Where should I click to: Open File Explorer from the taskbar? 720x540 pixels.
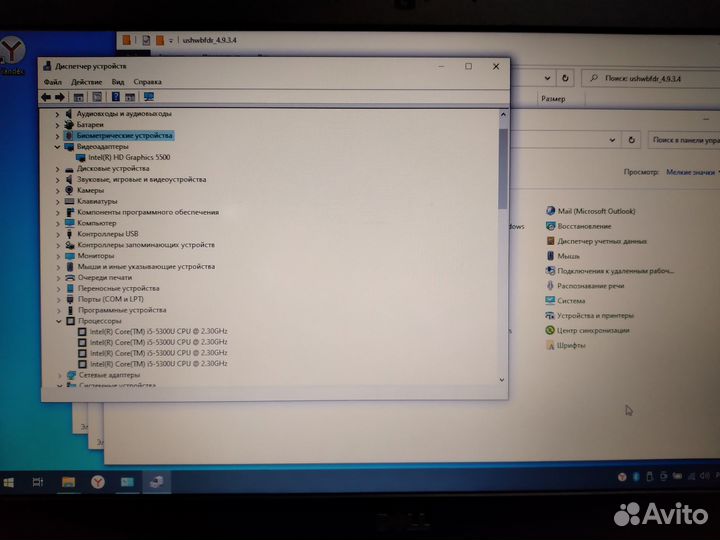click(x=68, y=482)
